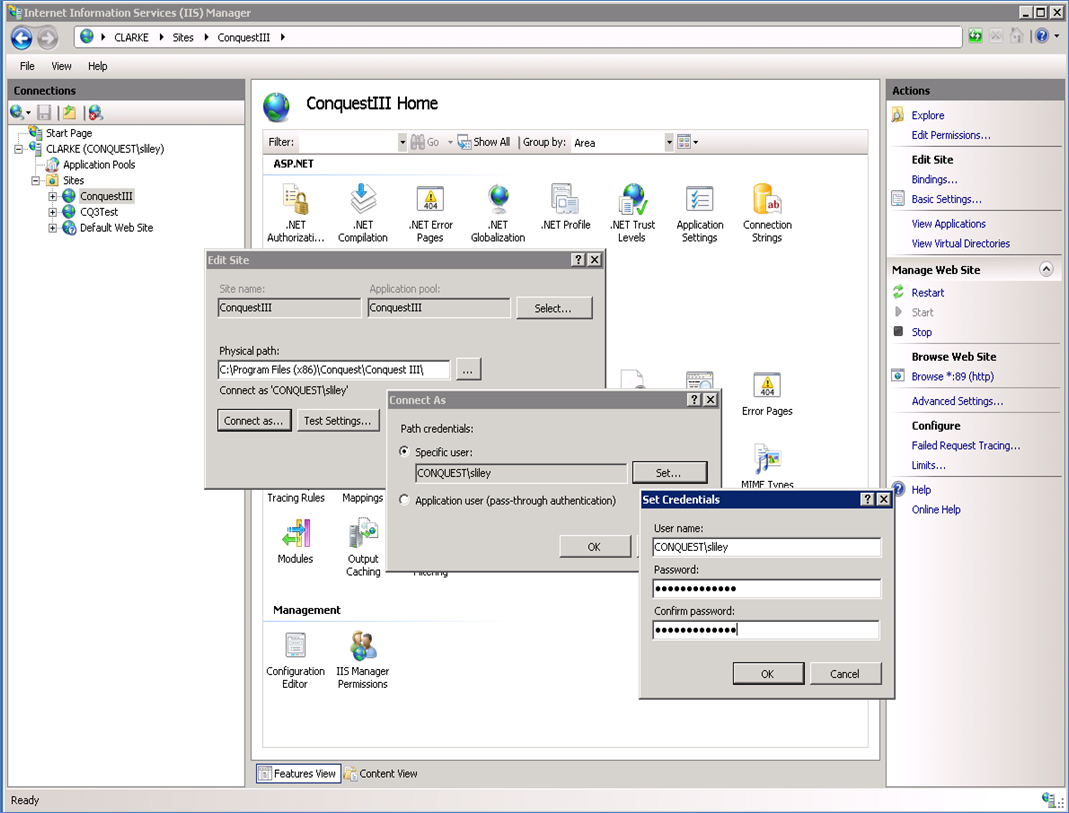Click Select... application pool button

coord(554,308)
